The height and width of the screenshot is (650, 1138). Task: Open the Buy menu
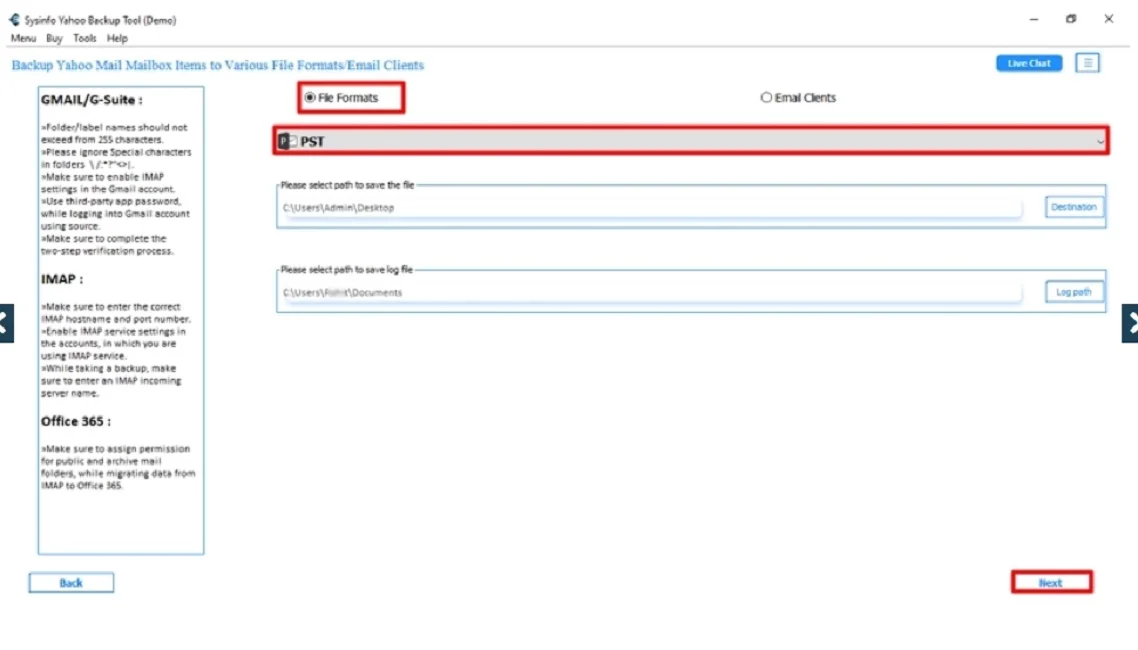coord(54,38)
